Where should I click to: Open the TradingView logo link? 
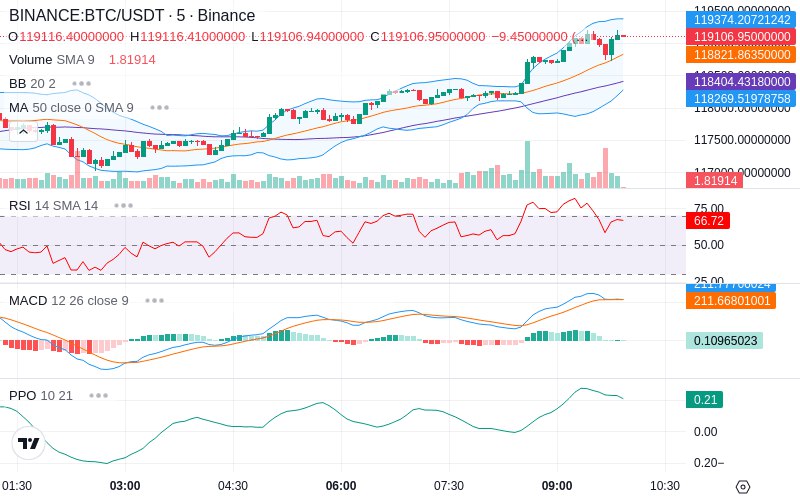(x=28, y=443)
